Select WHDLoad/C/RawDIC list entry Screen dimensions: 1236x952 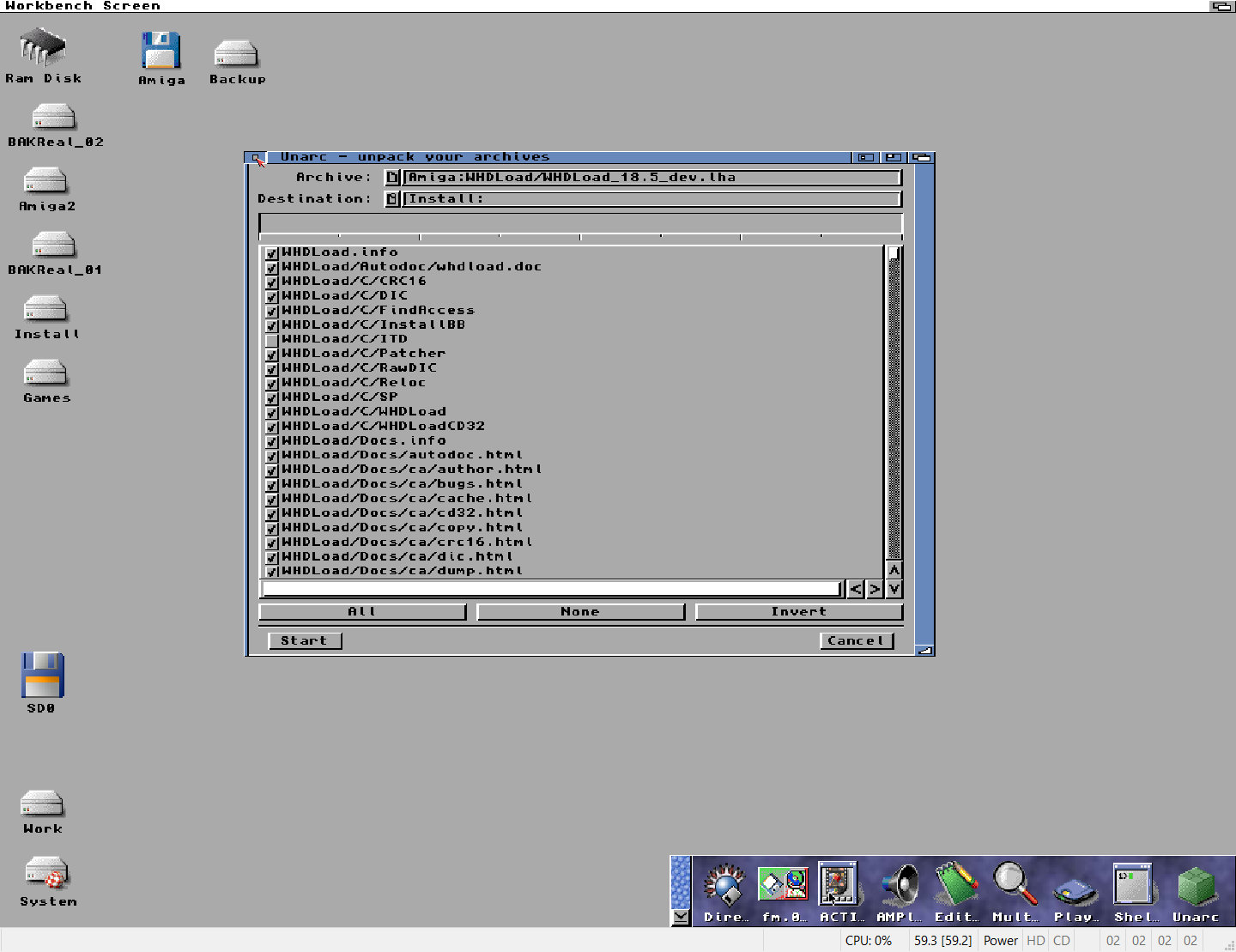click(x=359, y=368)
